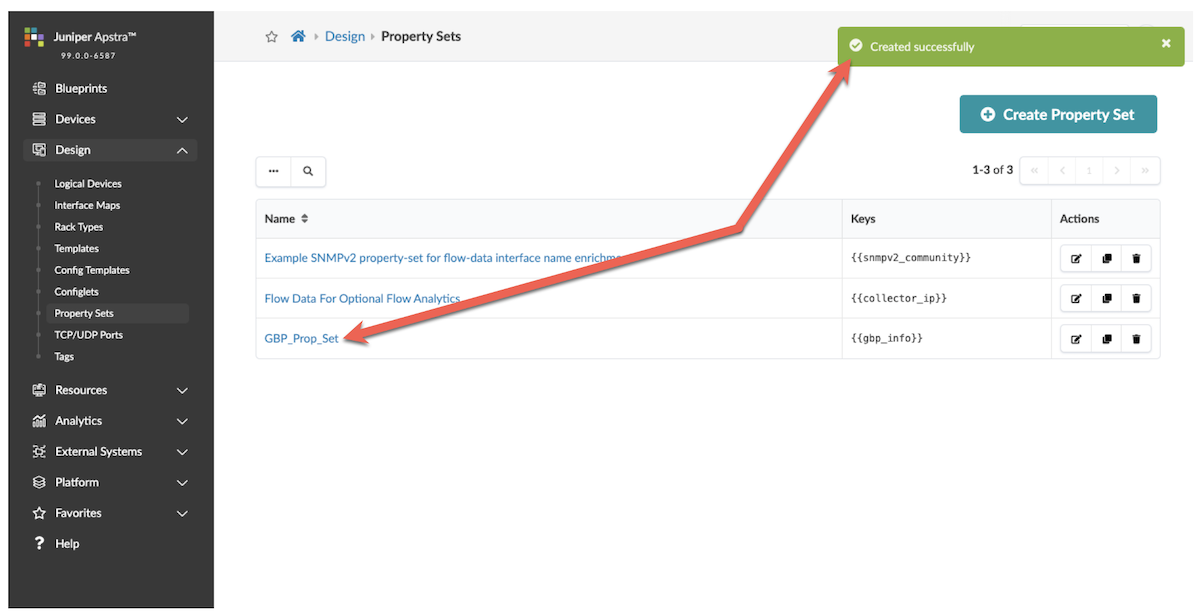This screenshot has width=1200, height=616.
Task: Go to previous page of results
Action: coord(1062,171)
